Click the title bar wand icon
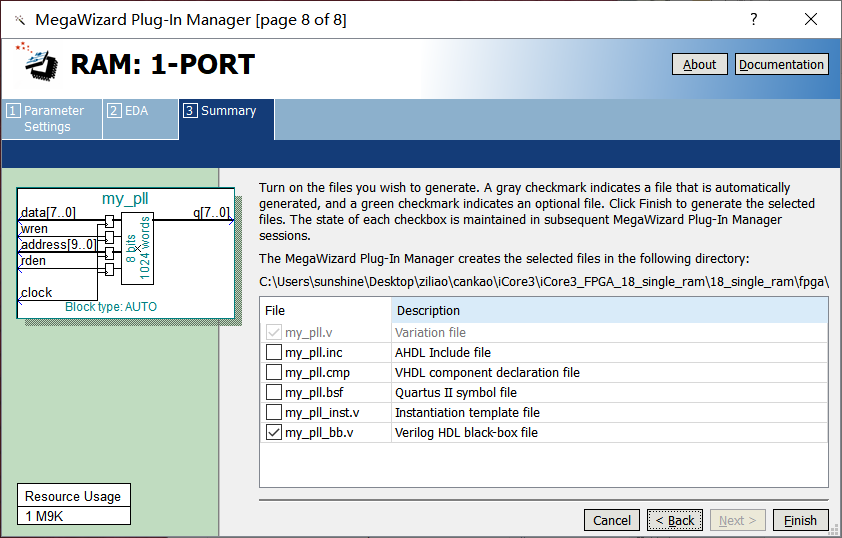The width and height of the screenshot is (842, 538). coord(18,19)
